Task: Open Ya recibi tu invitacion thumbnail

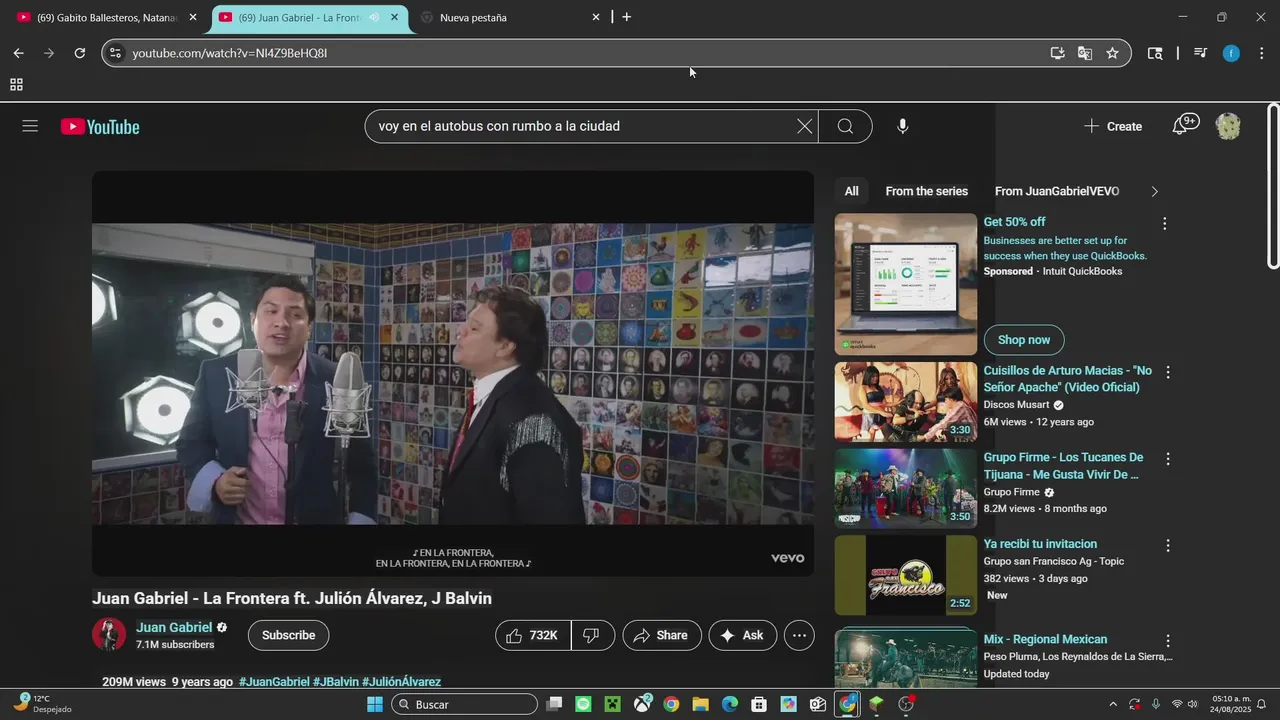Action: [906, 575]
